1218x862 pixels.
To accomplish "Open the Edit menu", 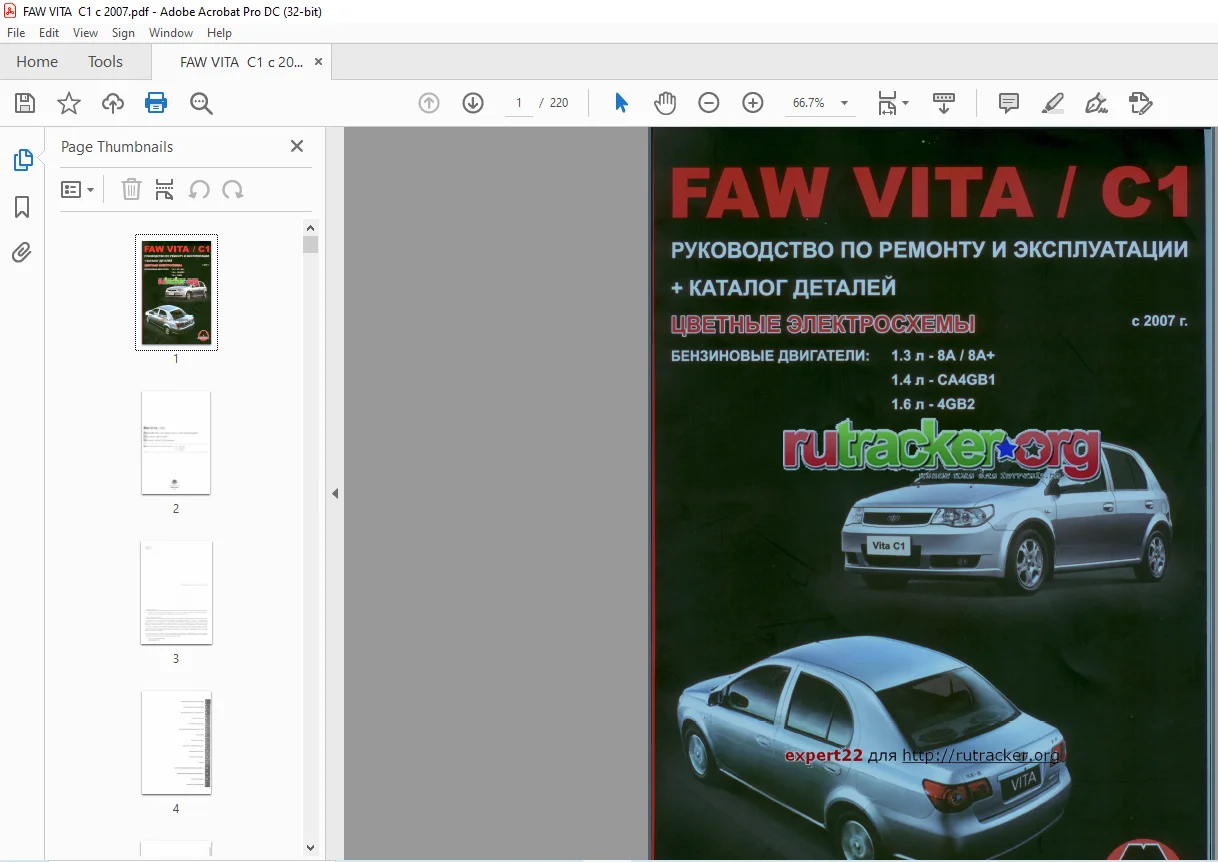I will pyautogui.click(x=49, y=33).
